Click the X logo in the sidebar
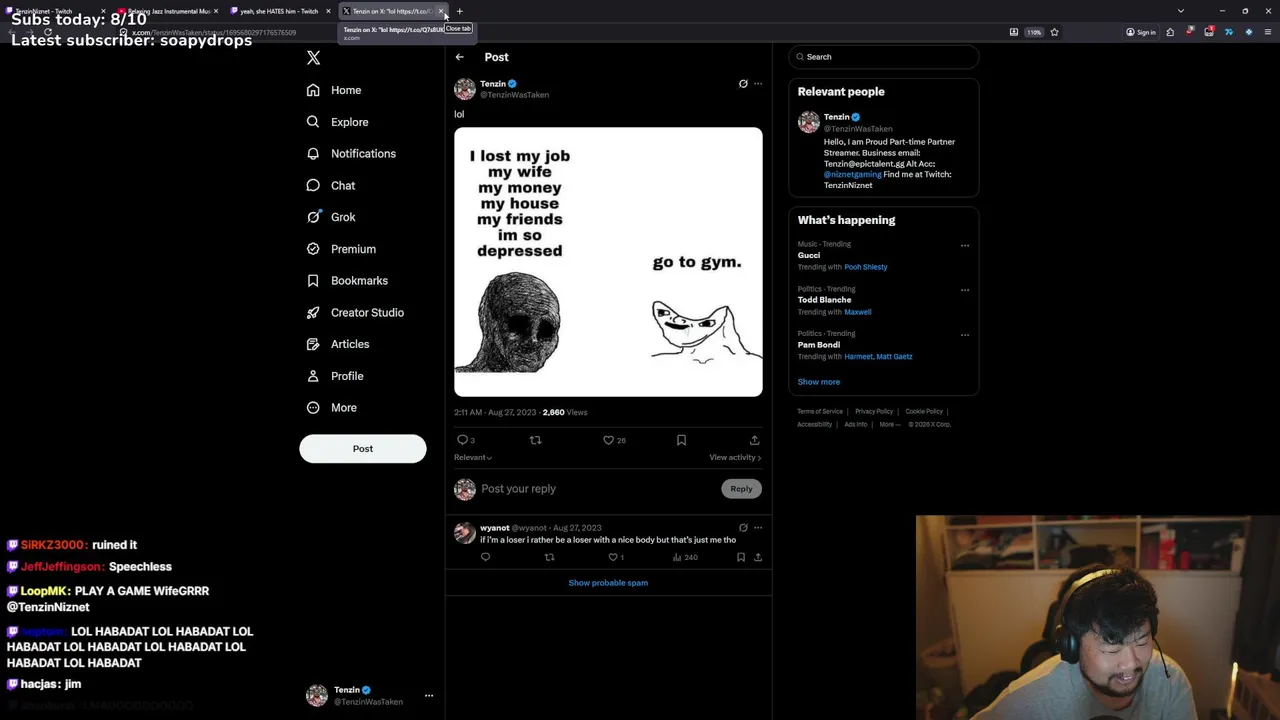This screenshot has height=720, width=1280. tap(313, 58)
